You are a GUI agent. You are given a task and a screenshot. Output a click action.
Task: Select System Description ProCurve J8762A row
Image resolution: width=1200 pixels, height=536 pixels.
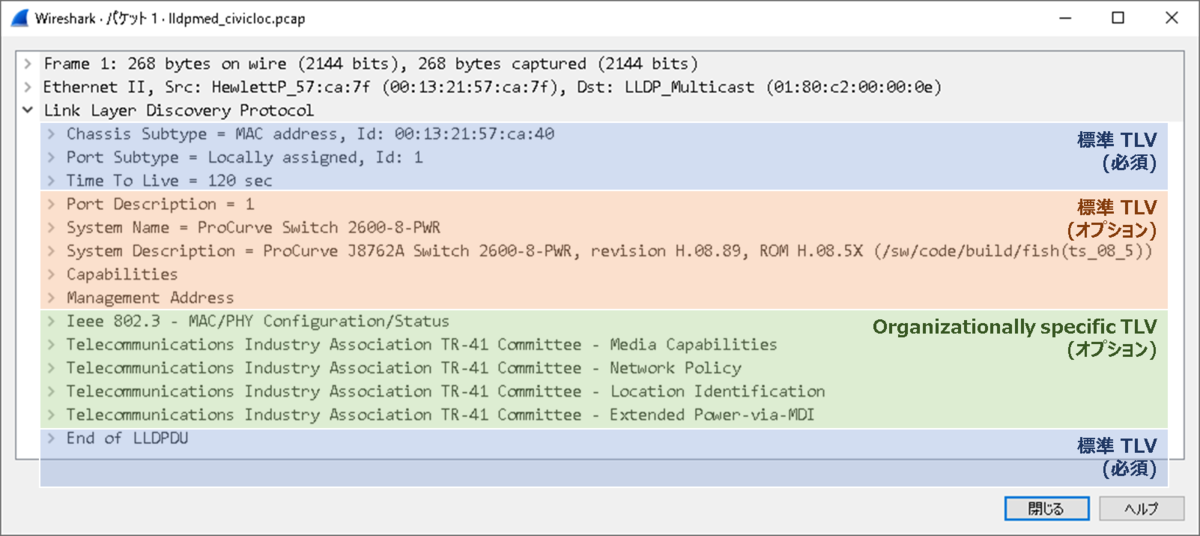tap(610, 251)
